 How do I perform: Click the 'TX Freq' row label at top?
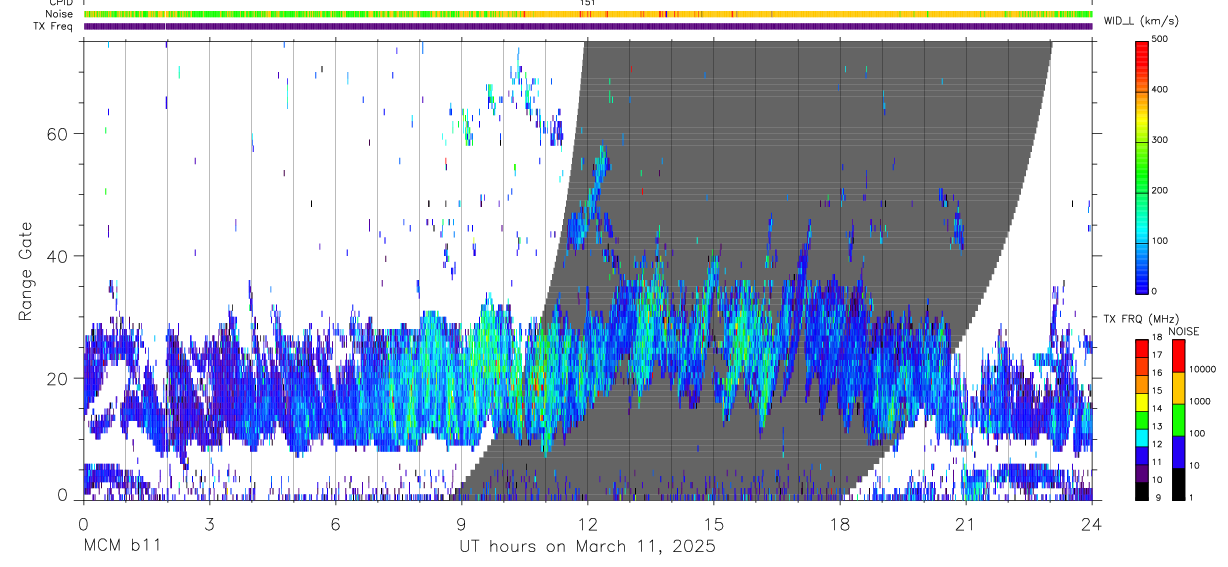(x=54, y=26)
